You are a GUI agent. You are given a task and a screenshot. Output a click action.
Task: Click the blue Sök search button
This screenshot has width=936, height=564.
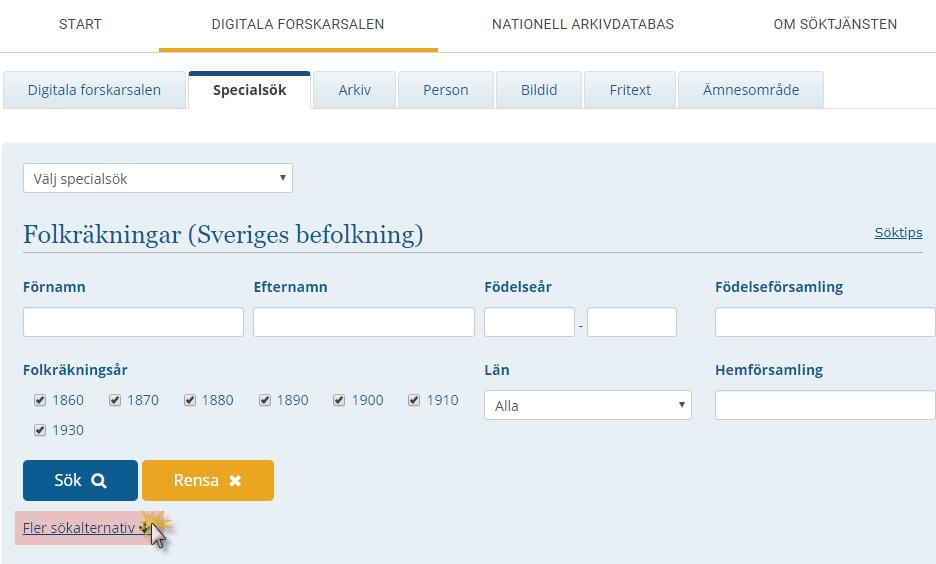click(81, 480)
